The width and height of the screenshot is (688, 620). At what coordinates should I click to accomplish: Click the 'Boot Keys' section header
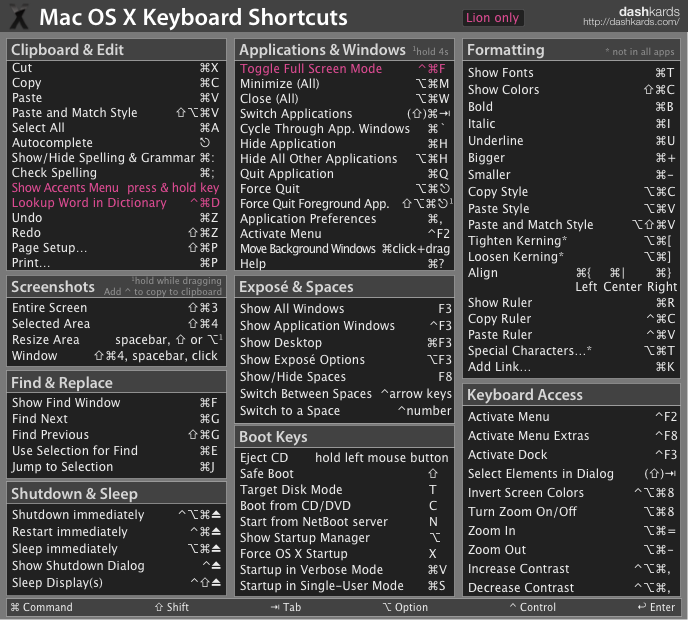344,437
